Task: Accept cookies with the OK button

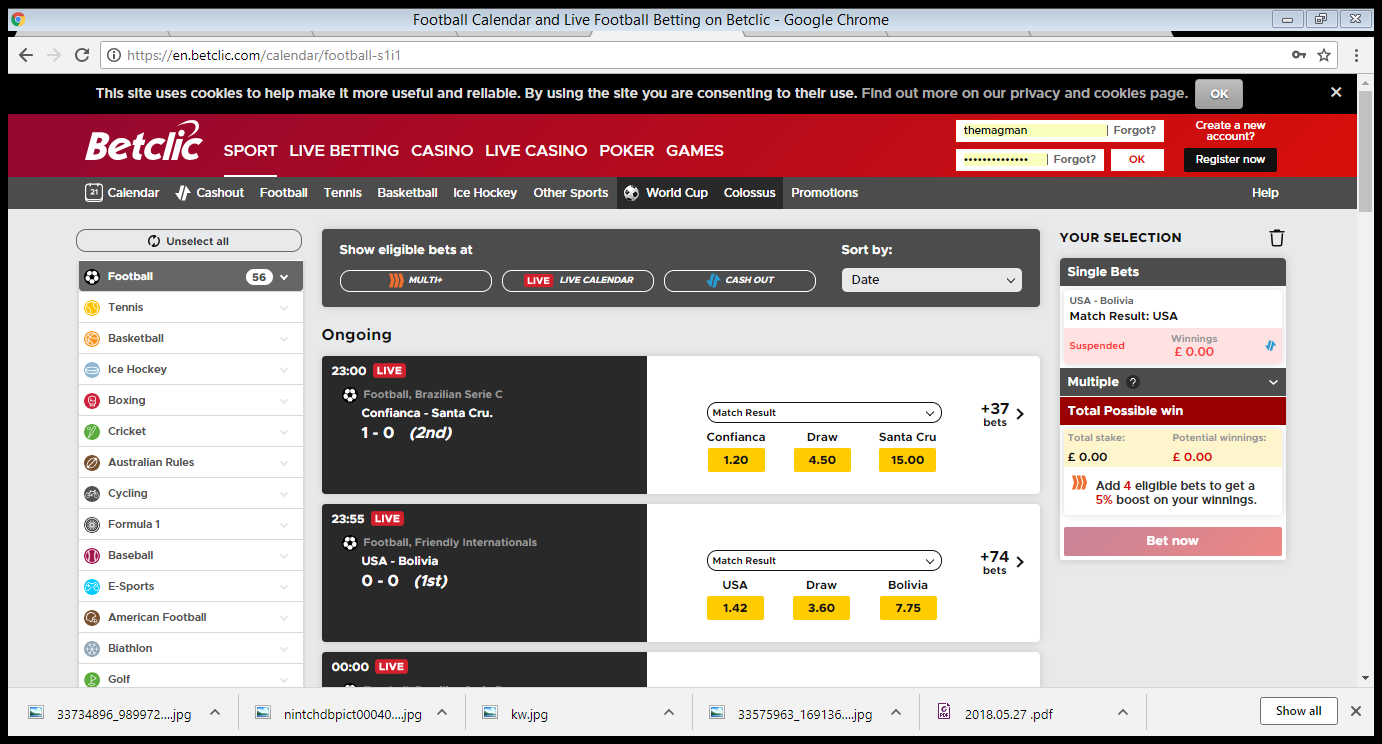Action: [1219, 93]
